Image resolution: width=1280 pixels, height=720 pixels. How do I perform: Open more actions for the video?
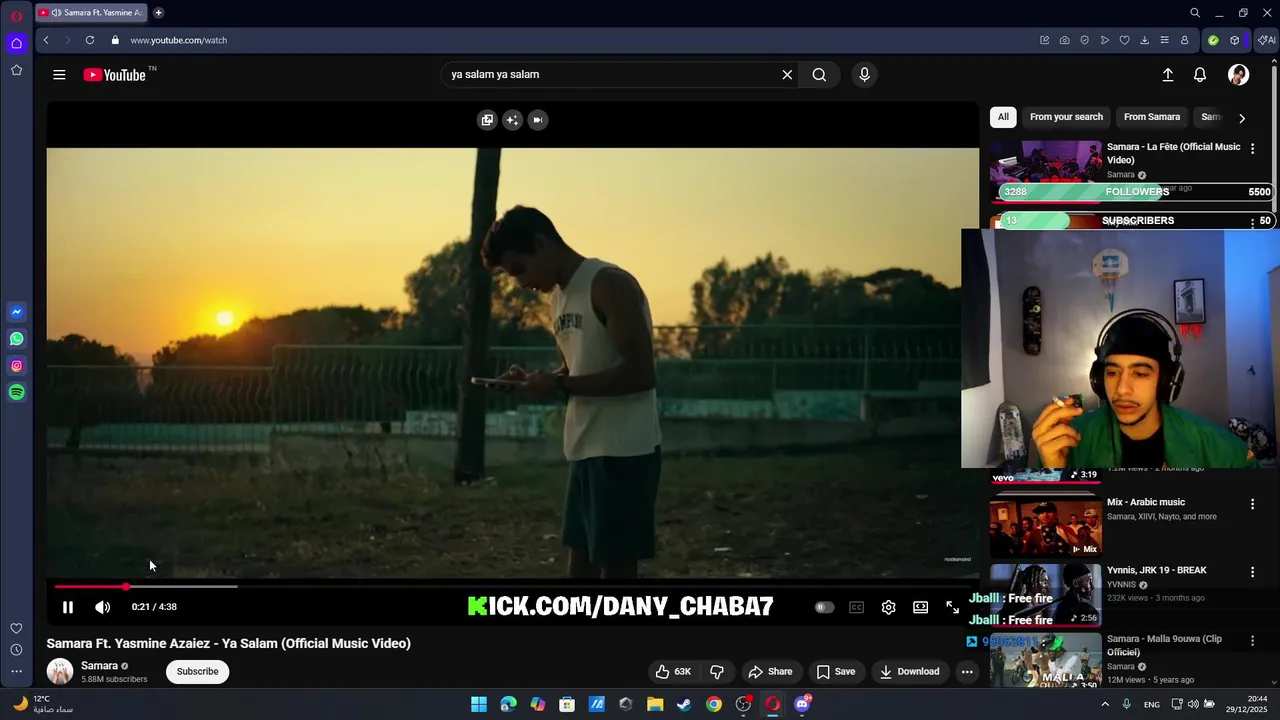tap(967, 672)
